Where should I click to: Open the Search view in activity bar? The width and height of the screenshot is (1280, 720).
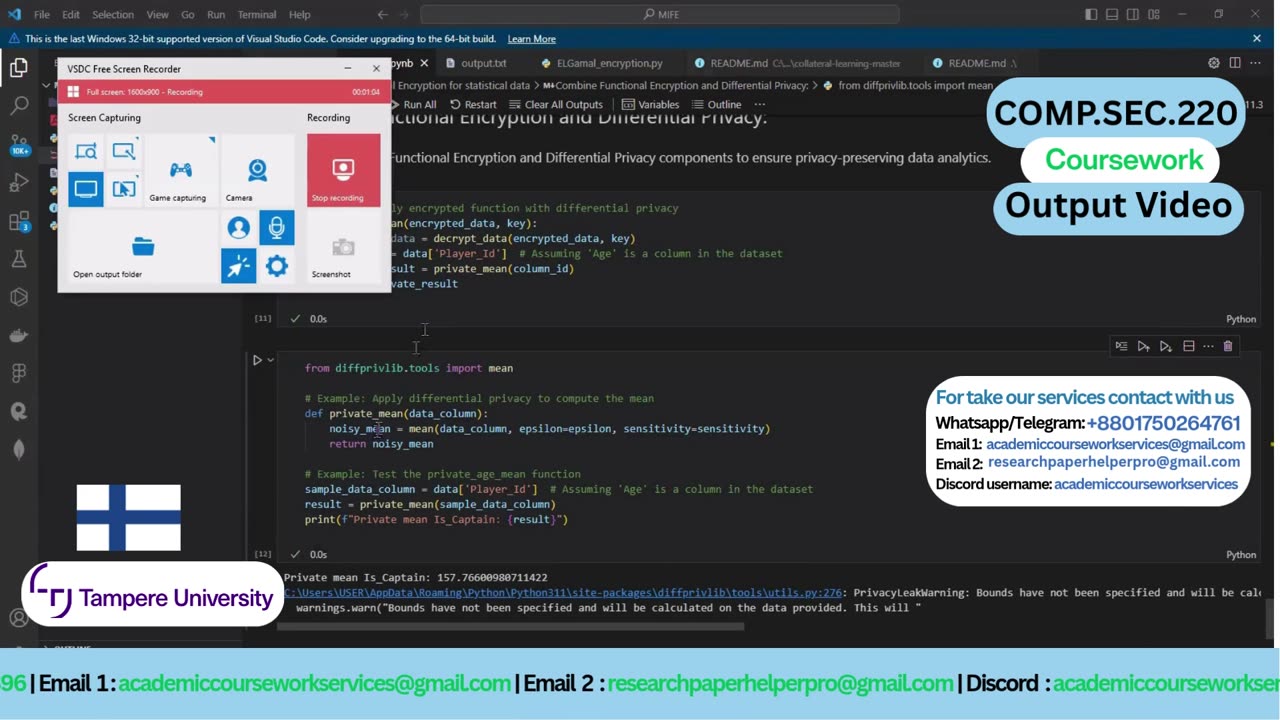coord(19,105)
